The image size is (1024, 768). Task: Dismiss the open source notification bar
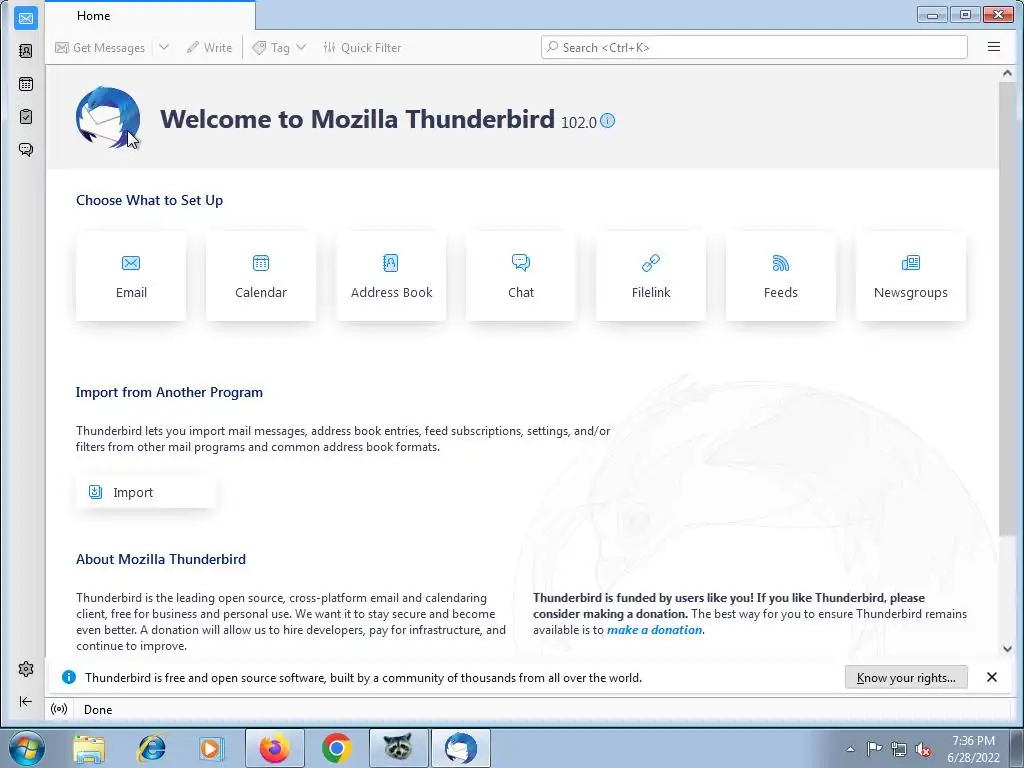[x=991, y=677]
